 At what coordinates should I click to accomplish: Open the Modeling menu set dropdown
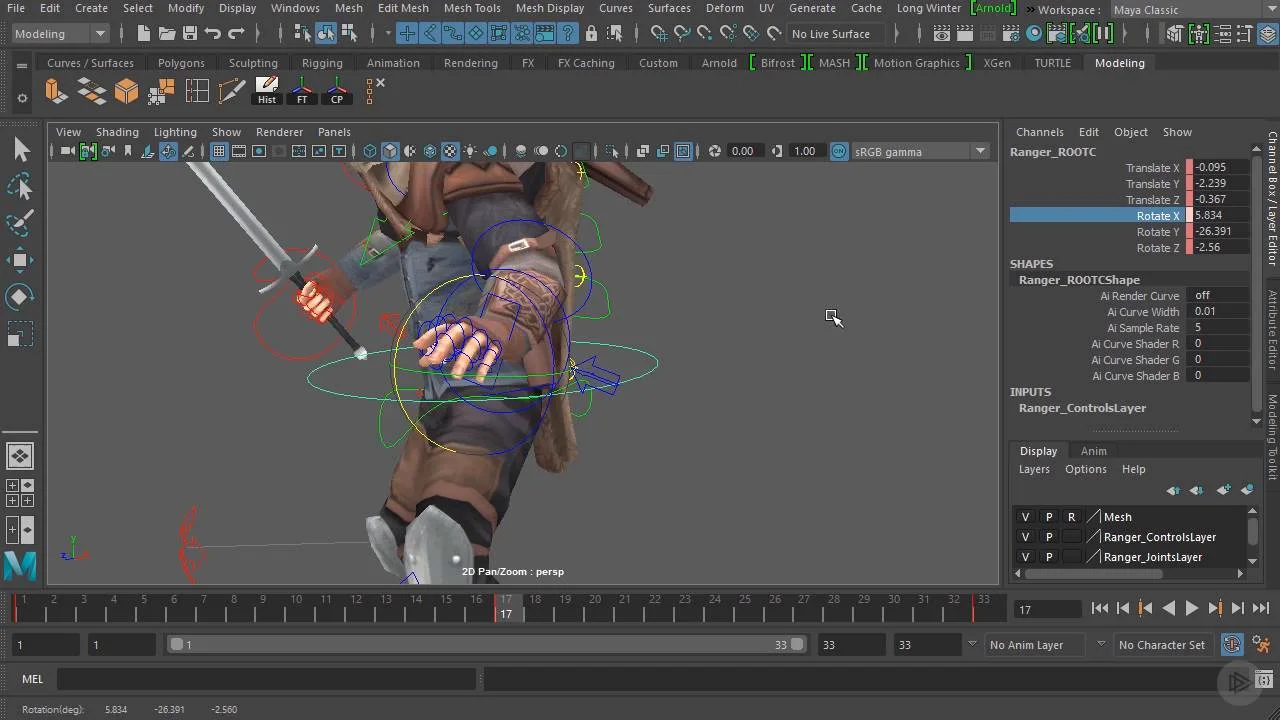click(x=60, y=33)
